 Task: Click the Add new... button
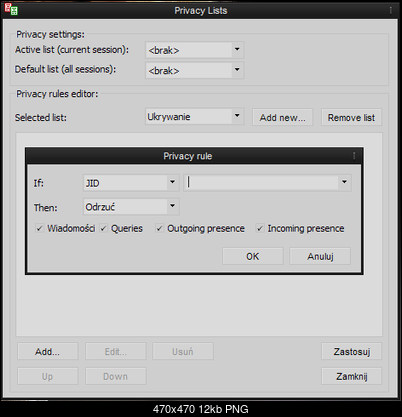(x=282, y=117)
